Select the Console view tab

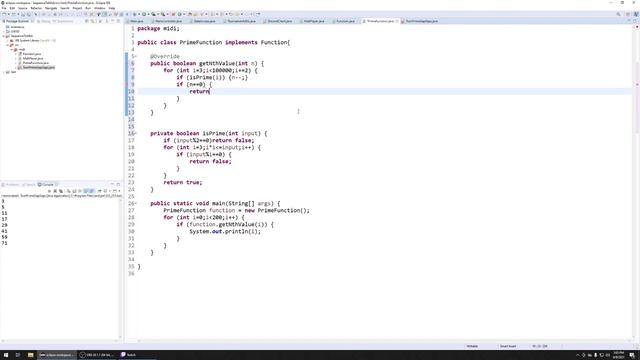tap(48, 184)
